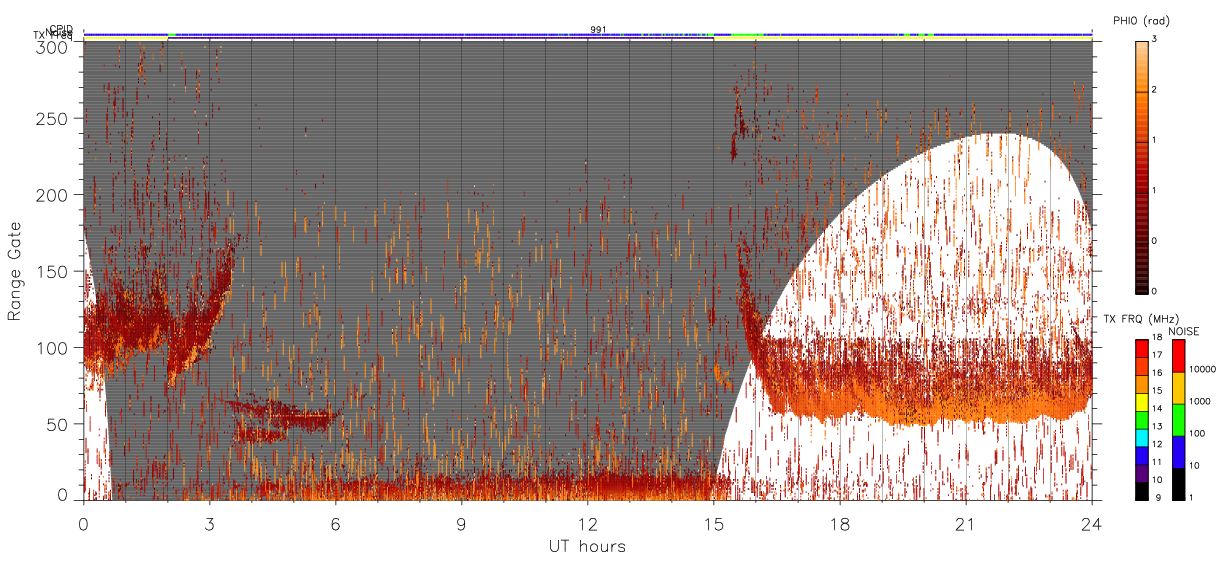Screen dimensions: 1228x567
Task: Click Range Gate tick label '250'
Action: 53,118
